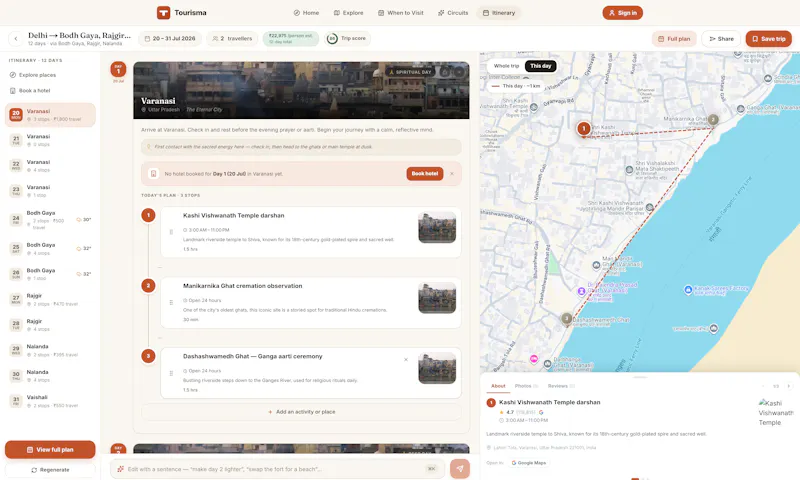Click the View full plan button

50,449
